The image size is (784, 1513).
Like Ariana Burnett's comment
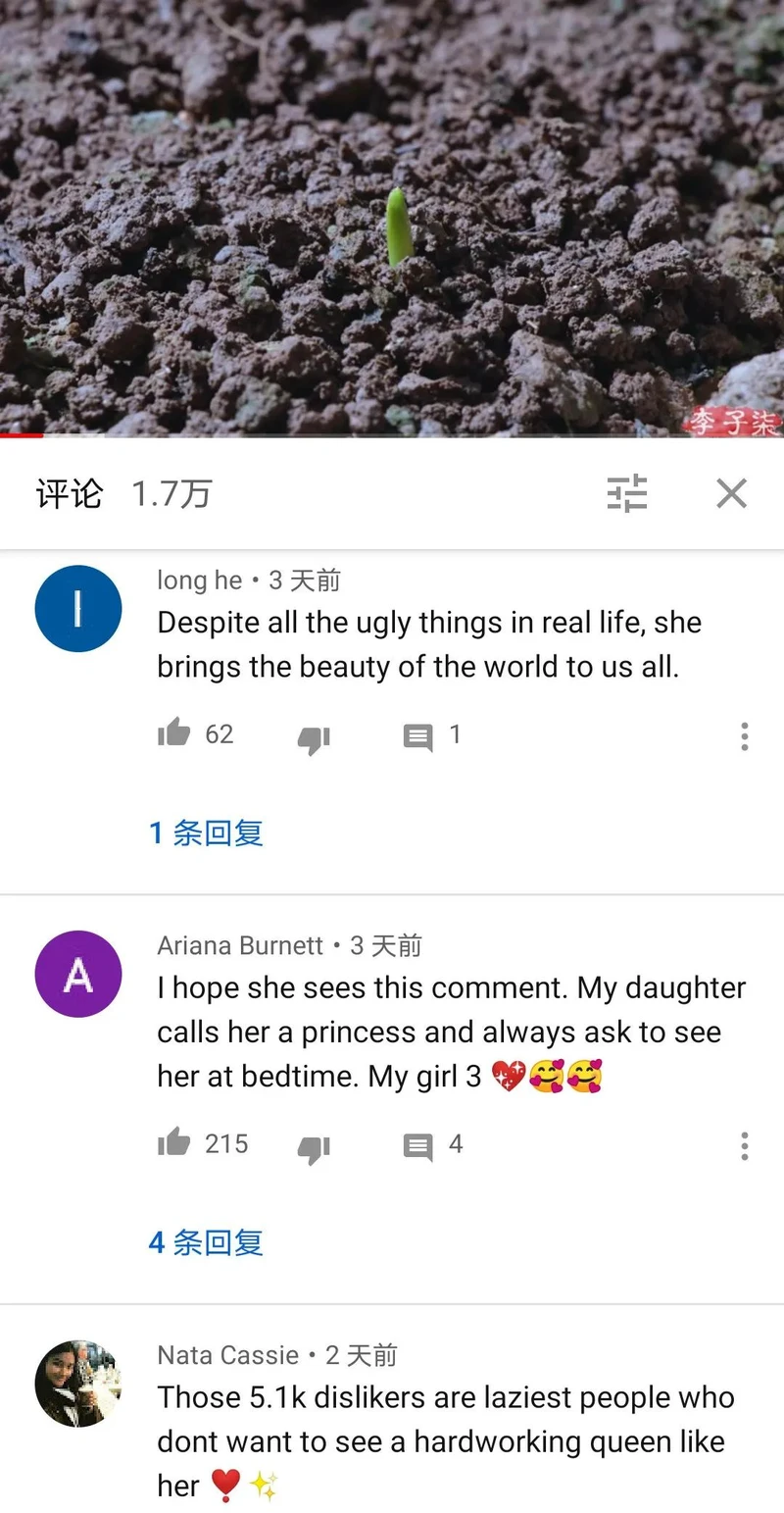coord(174,1143)
